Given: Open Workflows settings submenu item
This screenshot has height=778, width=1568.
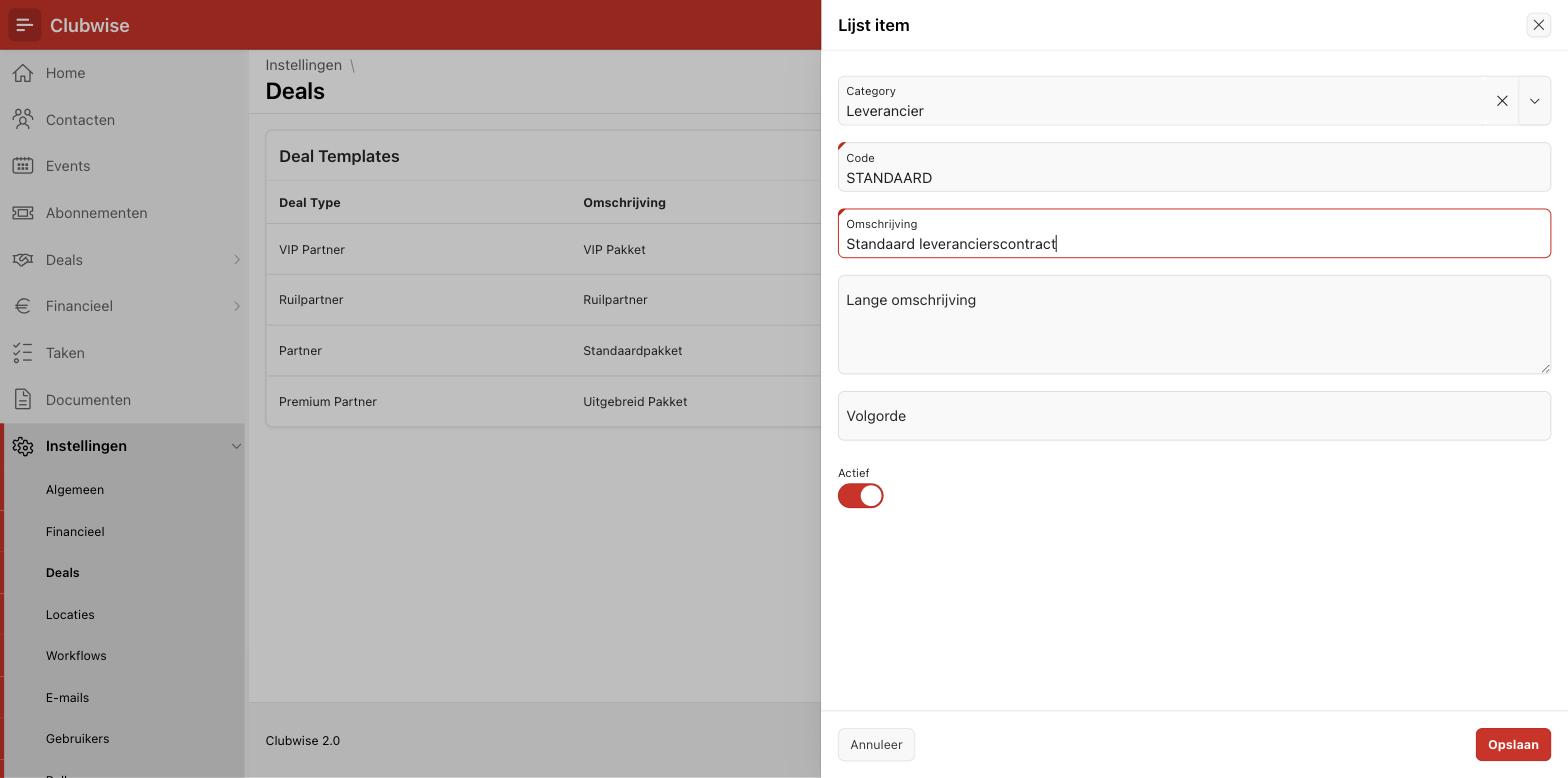Looking at the screenshot, I should click(x=76, y=656).
